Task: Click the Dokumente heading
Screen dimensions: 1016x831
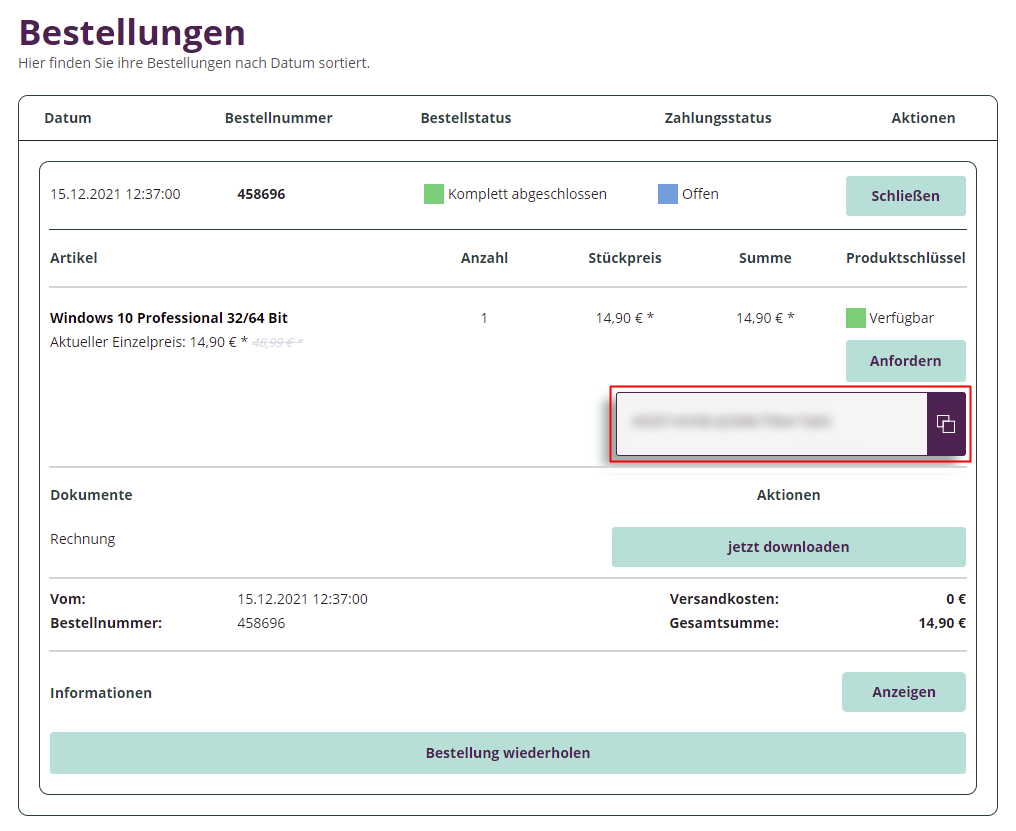Action: coord(91,495)
